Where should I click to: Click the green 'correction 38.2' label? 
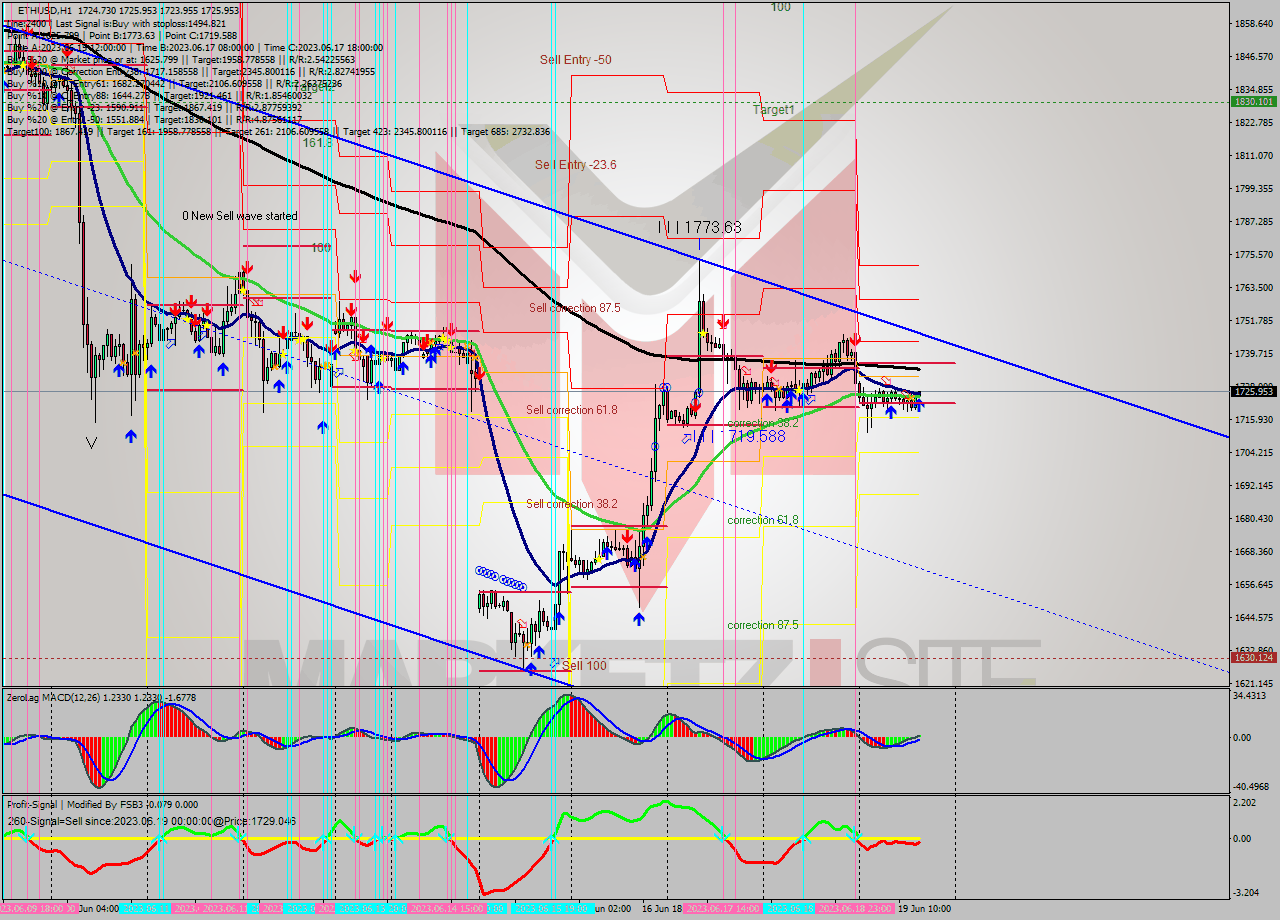[763, 423]
